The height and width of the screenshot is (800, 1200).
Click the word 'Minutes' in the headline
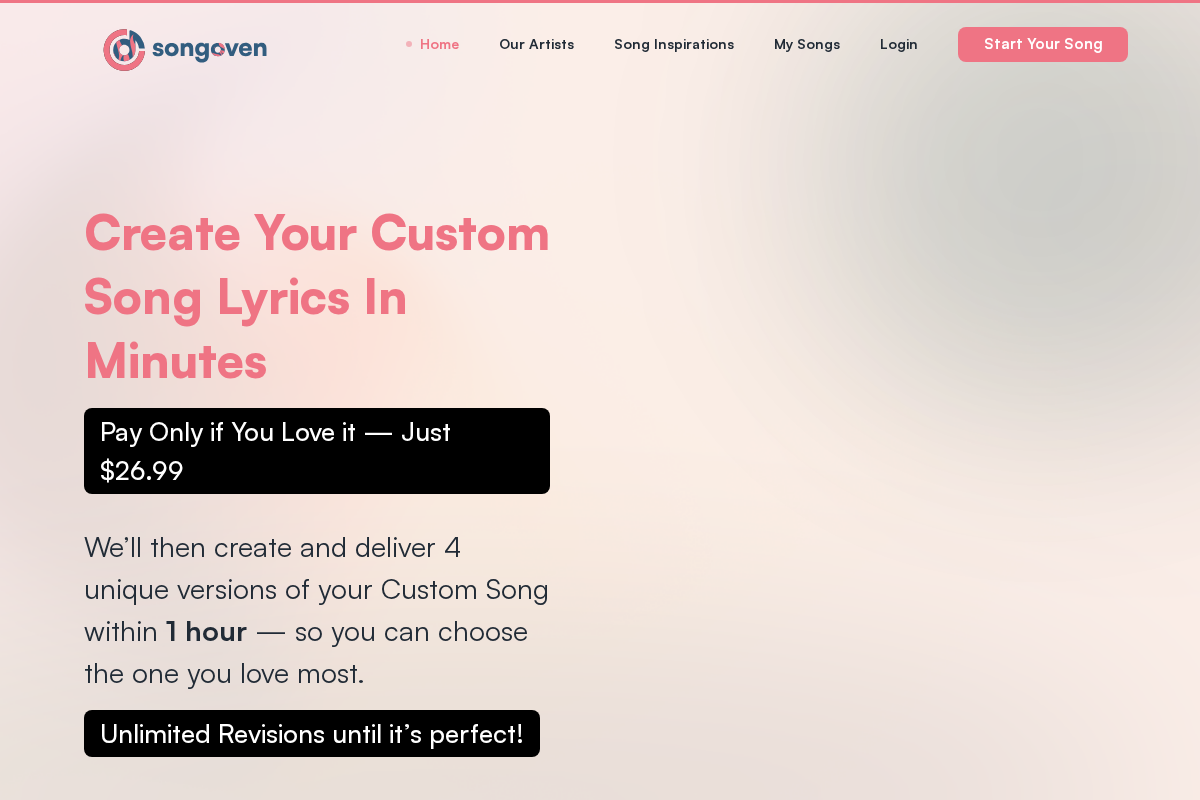coord(175,363)
